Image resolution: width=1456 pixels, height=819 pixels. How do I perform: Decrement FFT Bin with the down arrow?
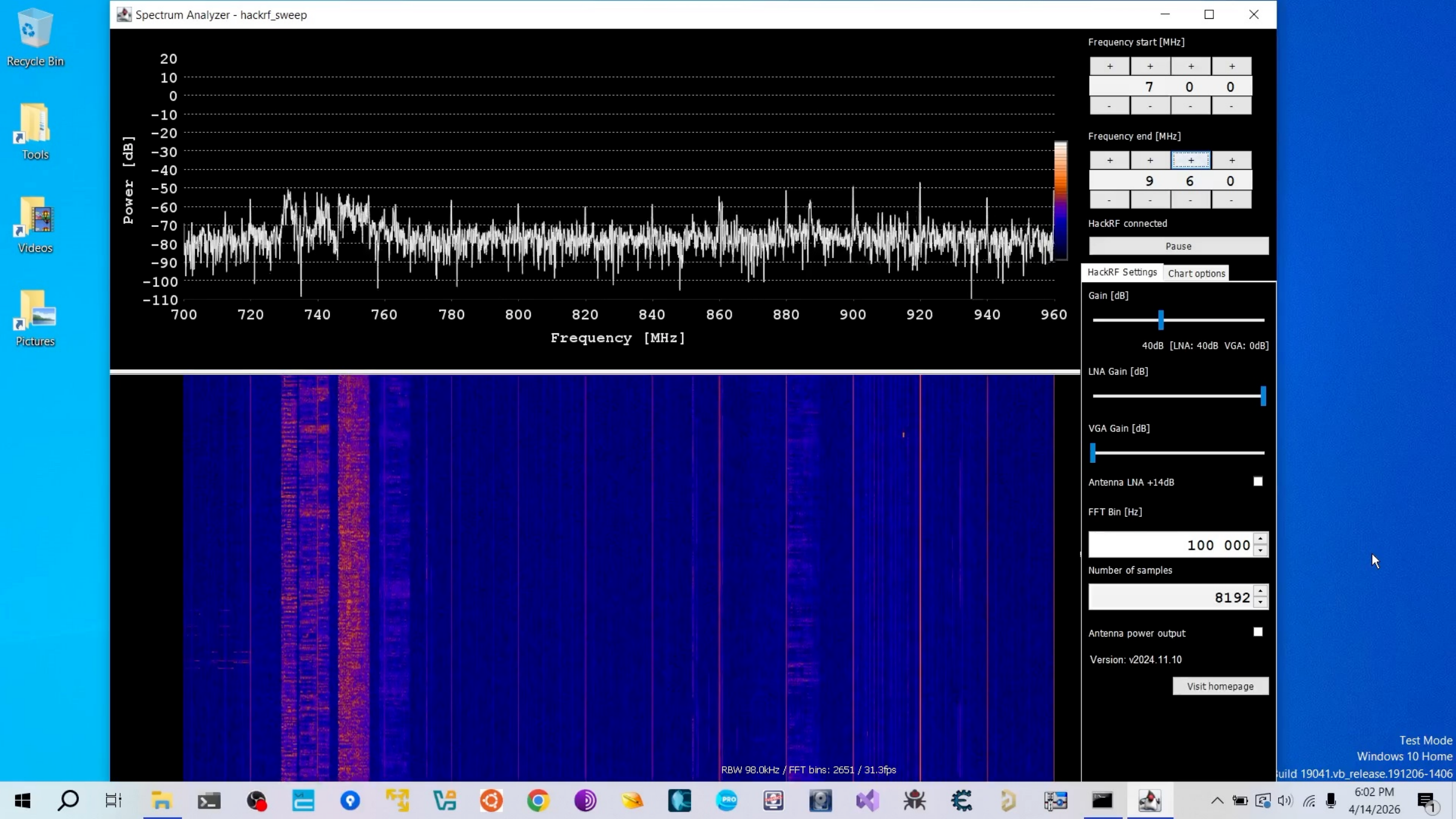tap(1261, 551)
